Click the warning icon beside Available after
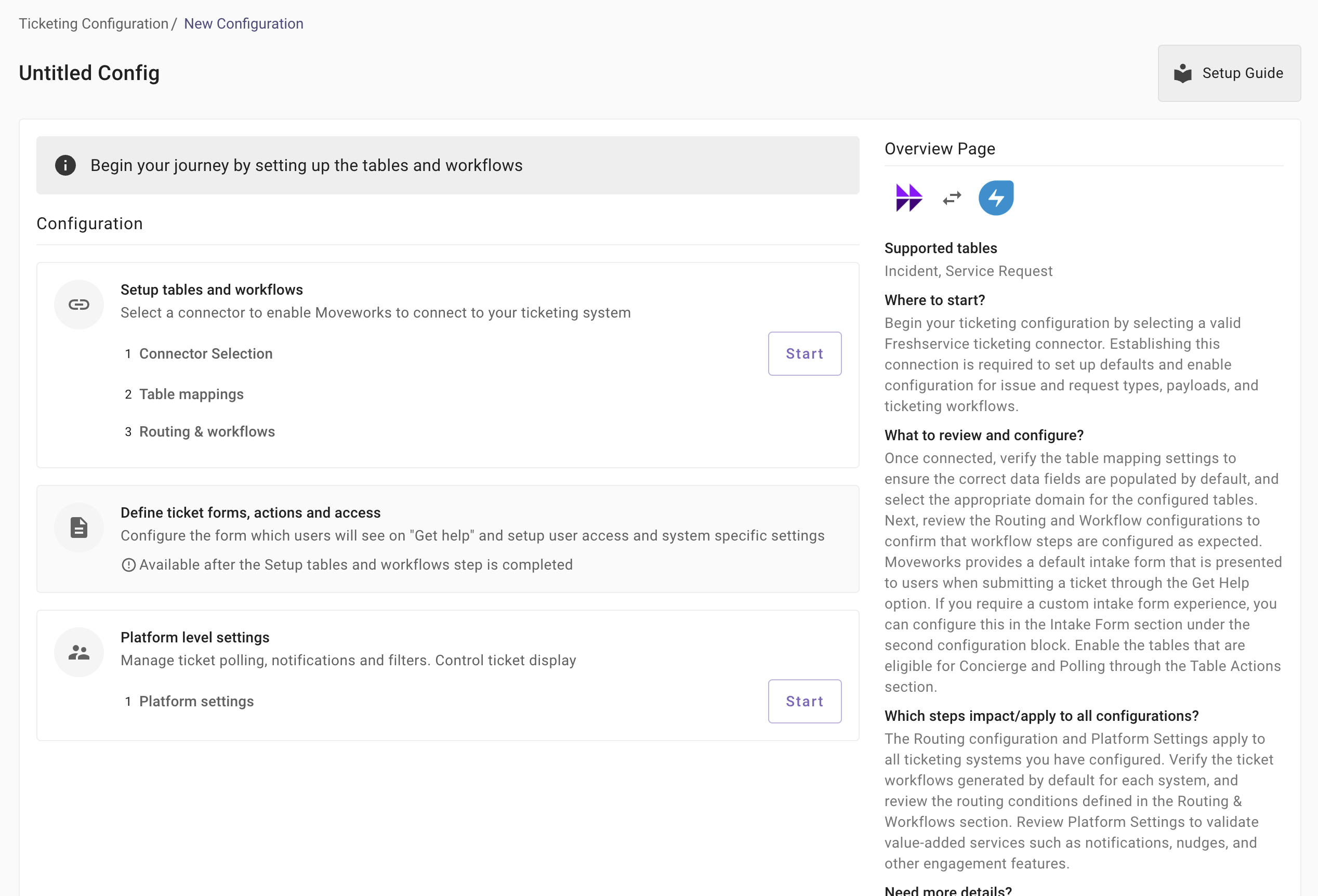Screen dimensions: 1318x896 [x=129, y=565]
